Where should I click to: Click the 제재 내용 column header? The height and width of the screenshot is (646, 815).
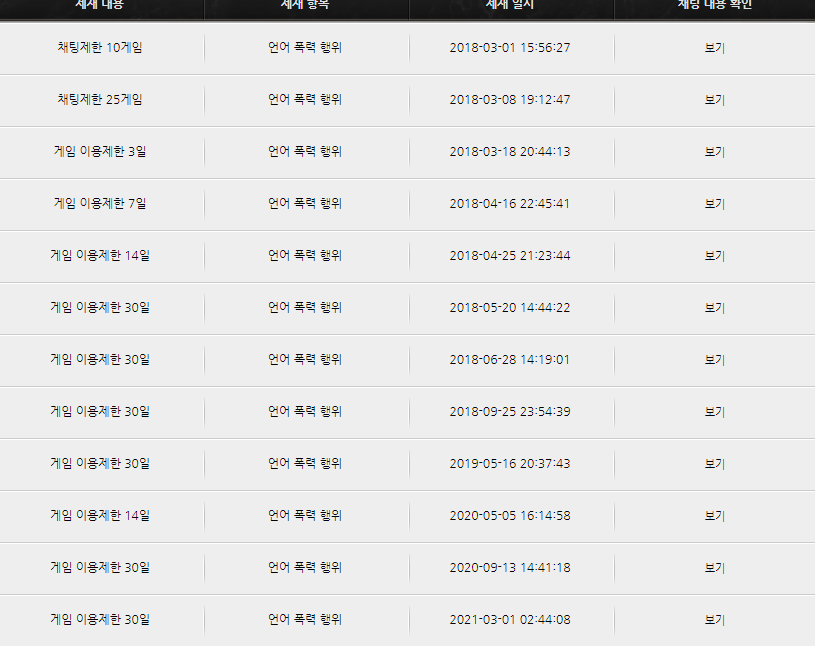100,5
